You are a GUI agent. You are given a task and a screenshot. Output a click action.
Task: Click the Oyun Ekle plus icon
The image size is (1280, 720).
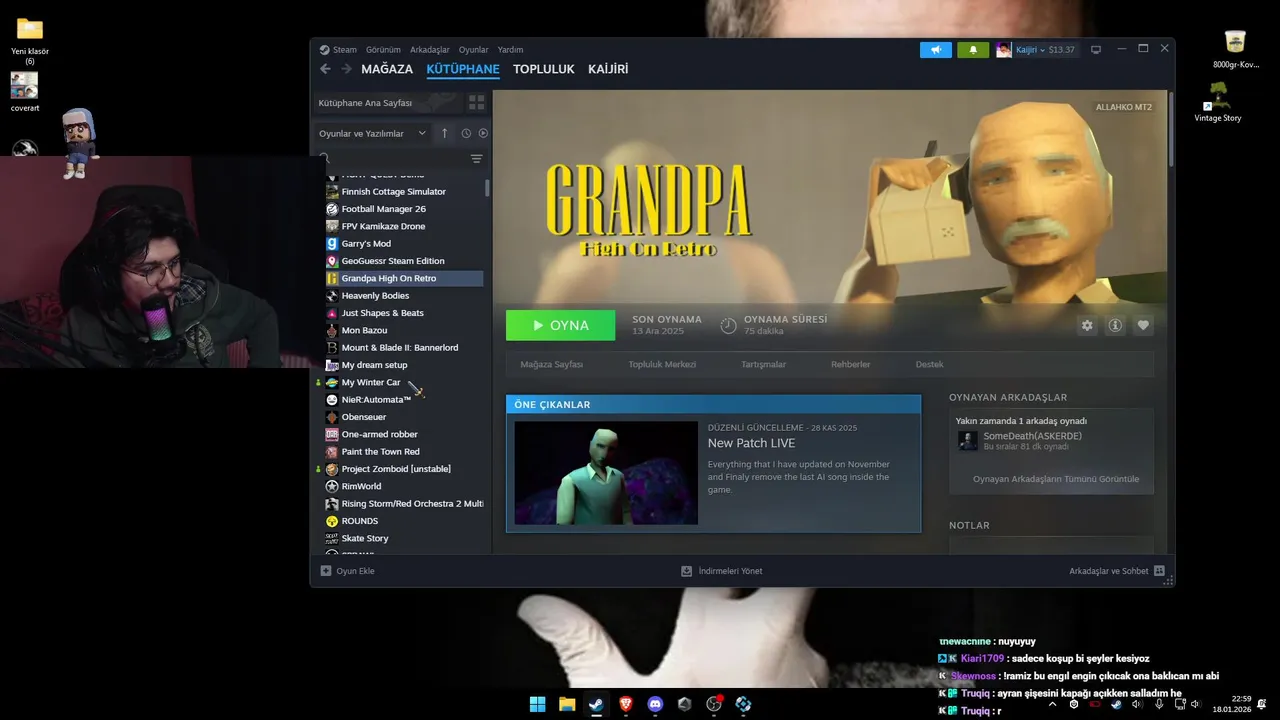pos(326,571)
